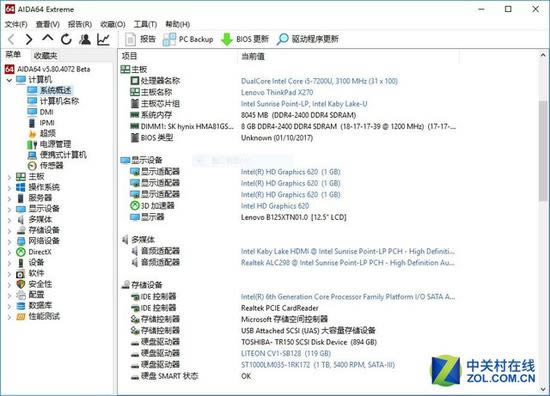Open the 文件(F) menu
The width and height of the screenshot is (550, 396).
[x=16, y=24]
